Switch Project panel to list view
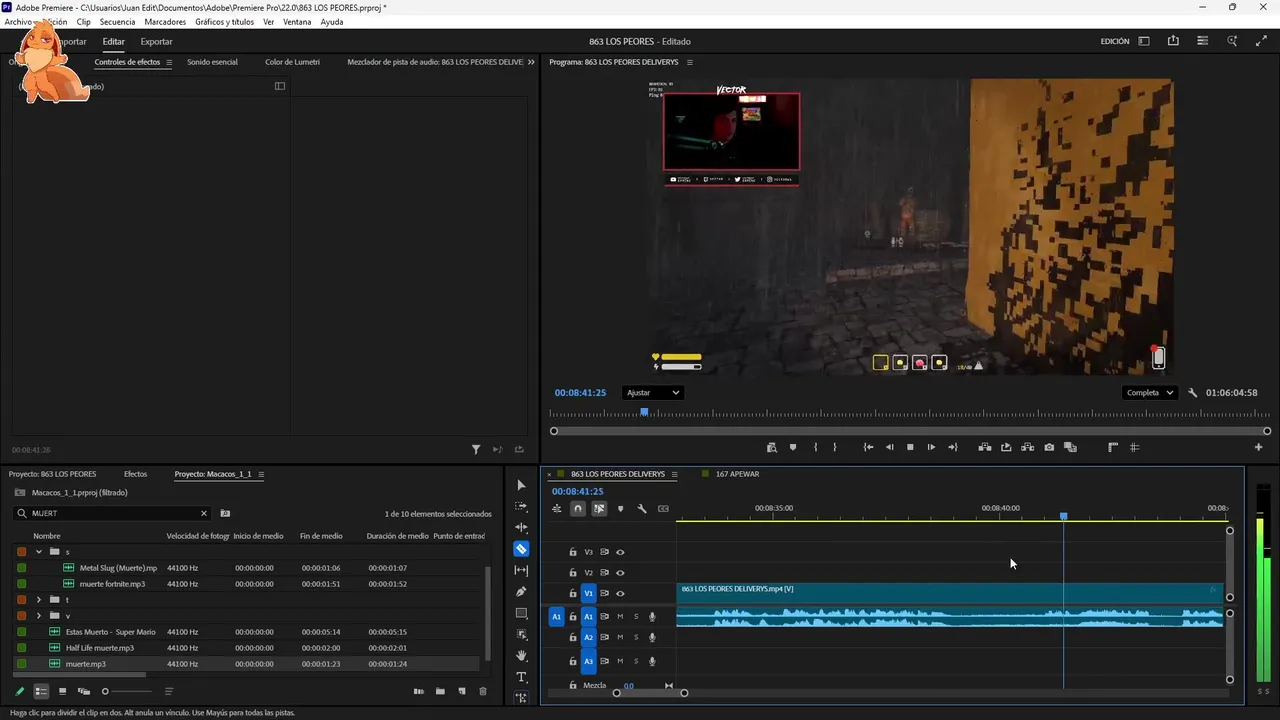This screenshot has width=1280, height=720. (x=41, y=691)
